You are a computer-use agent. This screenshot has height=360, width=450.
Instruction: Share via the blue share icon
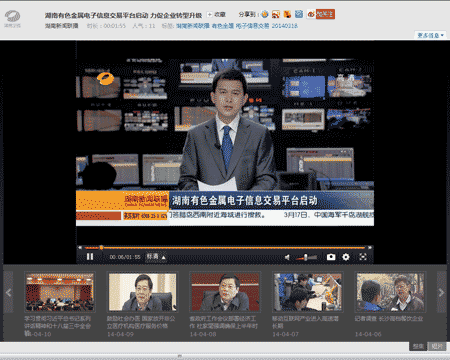point(299,14)
